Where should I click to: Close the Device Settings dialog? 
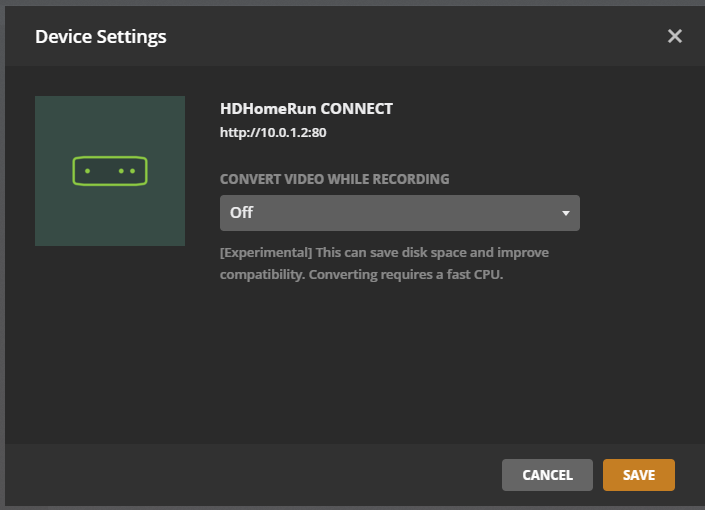point(675,37)
